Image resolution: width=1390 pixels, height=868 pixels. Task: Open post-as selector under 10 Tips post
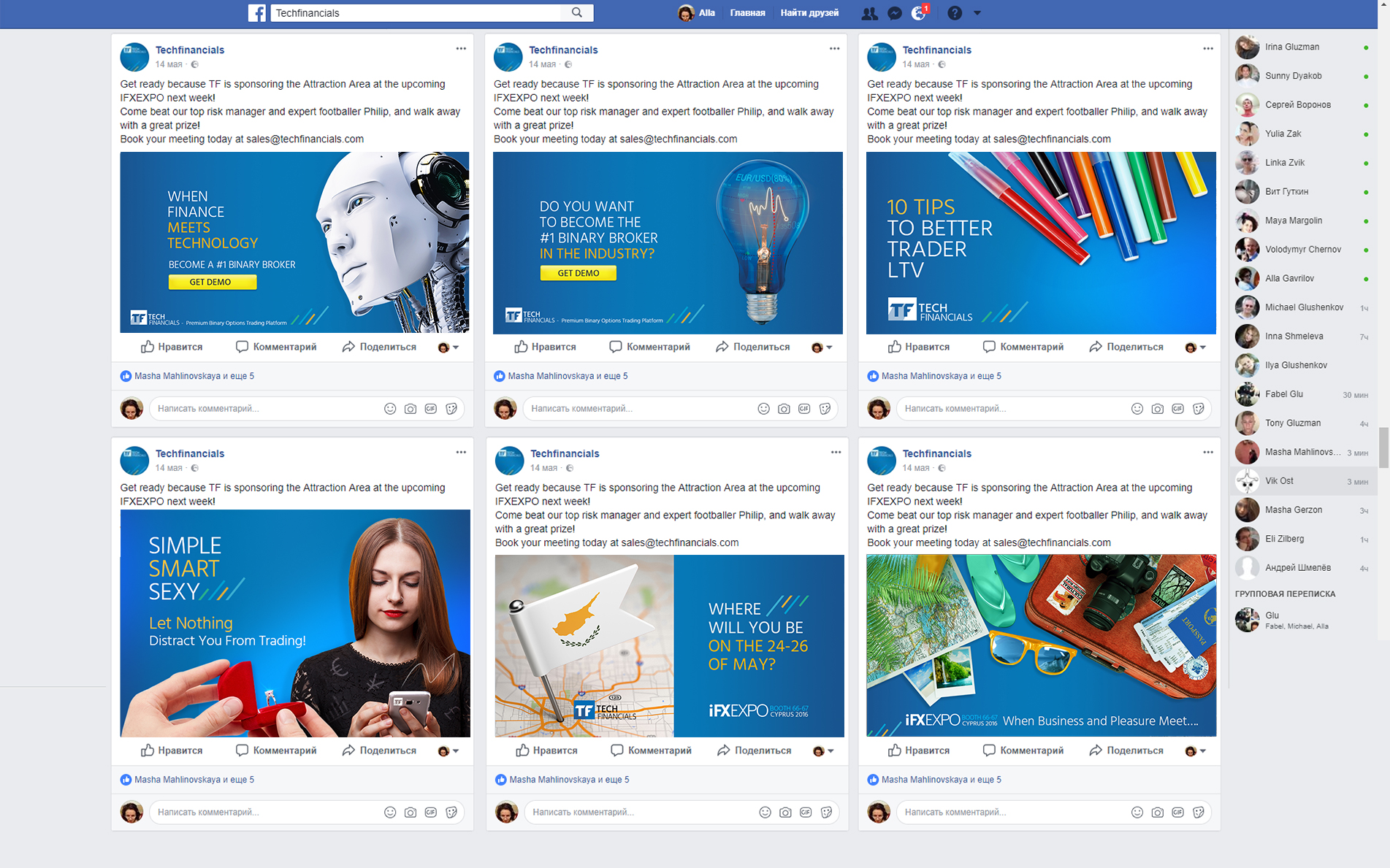(1195, 347)
